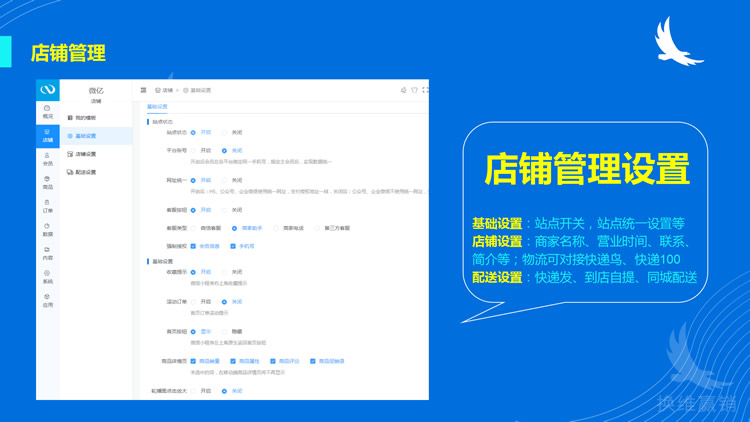Toggle fullscreen icon in header
Screen dimensions: 750x422
(425, 90)
